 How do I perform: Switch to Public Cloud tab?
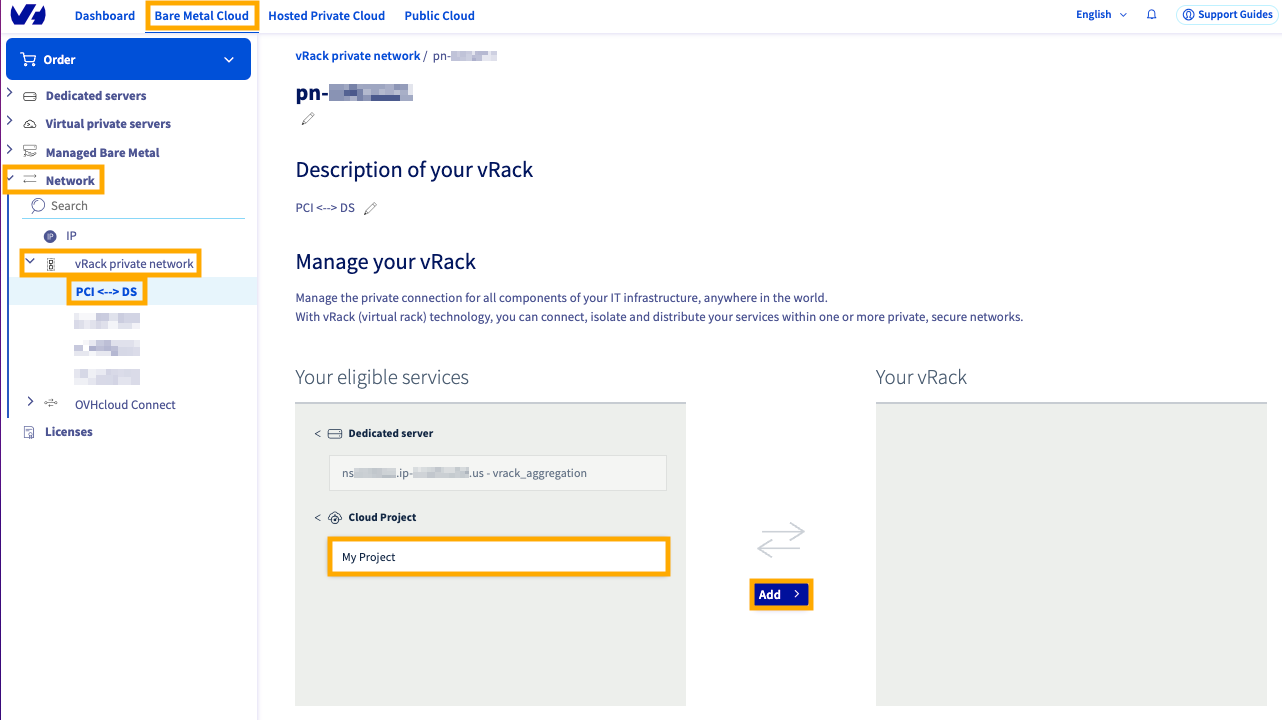(x=440, y=16)
